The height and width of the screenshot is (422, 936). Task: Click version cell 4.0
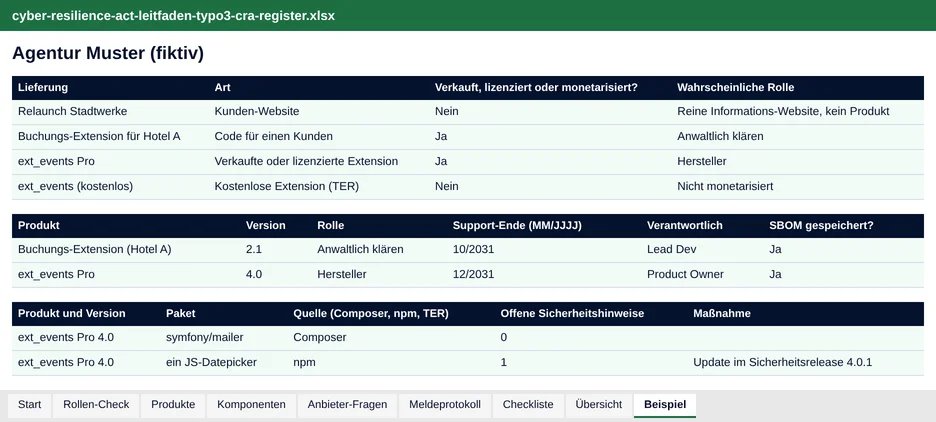(254, 275)
